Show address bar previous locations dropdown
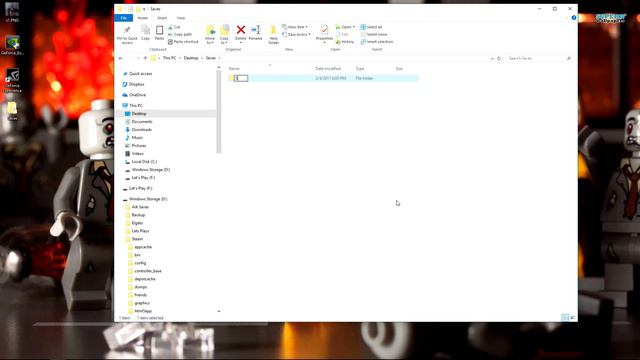 pyautogui.click(x=492, y=58)
